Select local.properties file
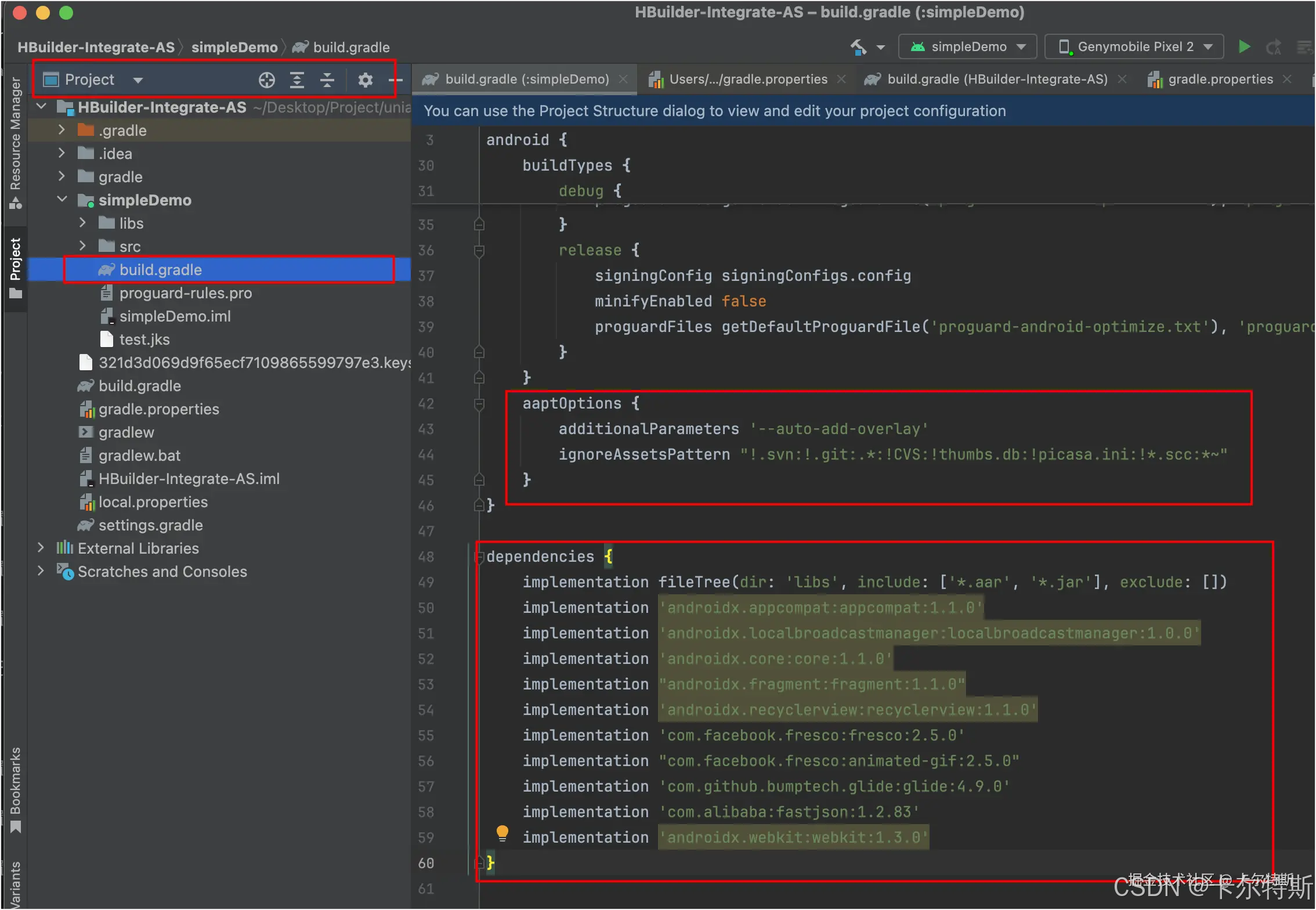 [219, 502]
